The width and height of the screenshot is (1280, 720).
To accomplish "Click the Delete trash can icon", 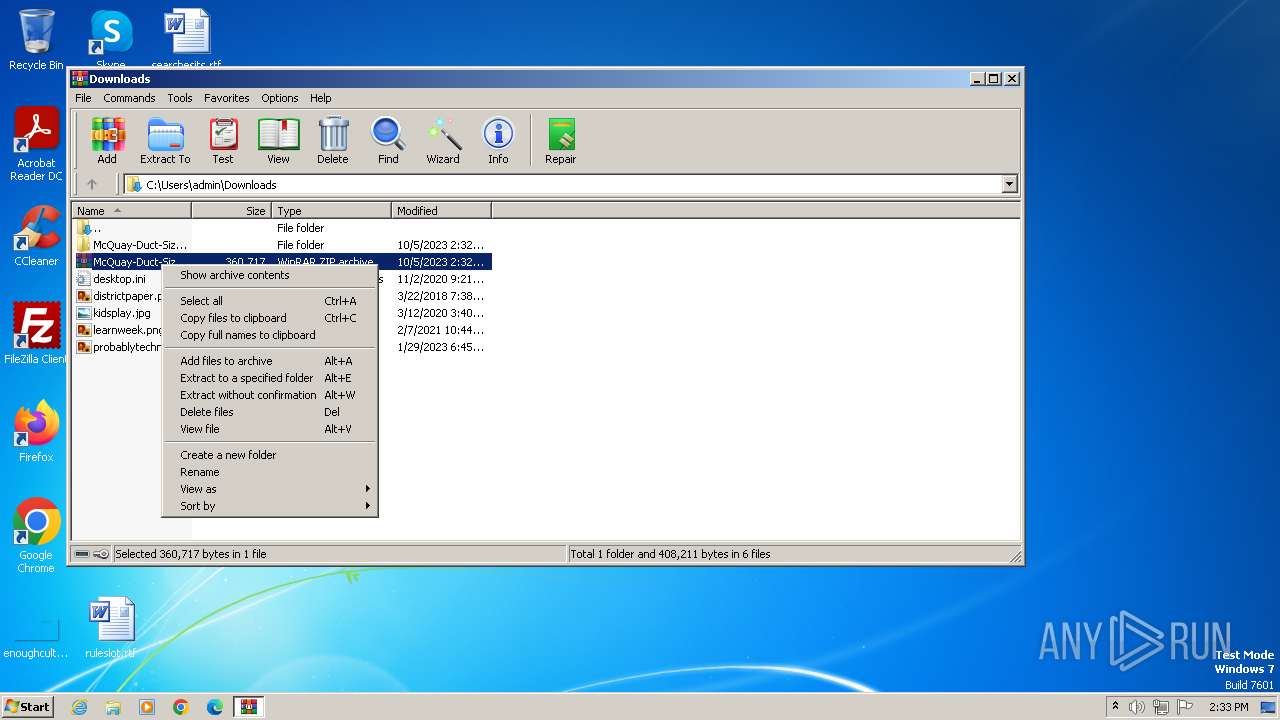I will click(x=333, y=141).
